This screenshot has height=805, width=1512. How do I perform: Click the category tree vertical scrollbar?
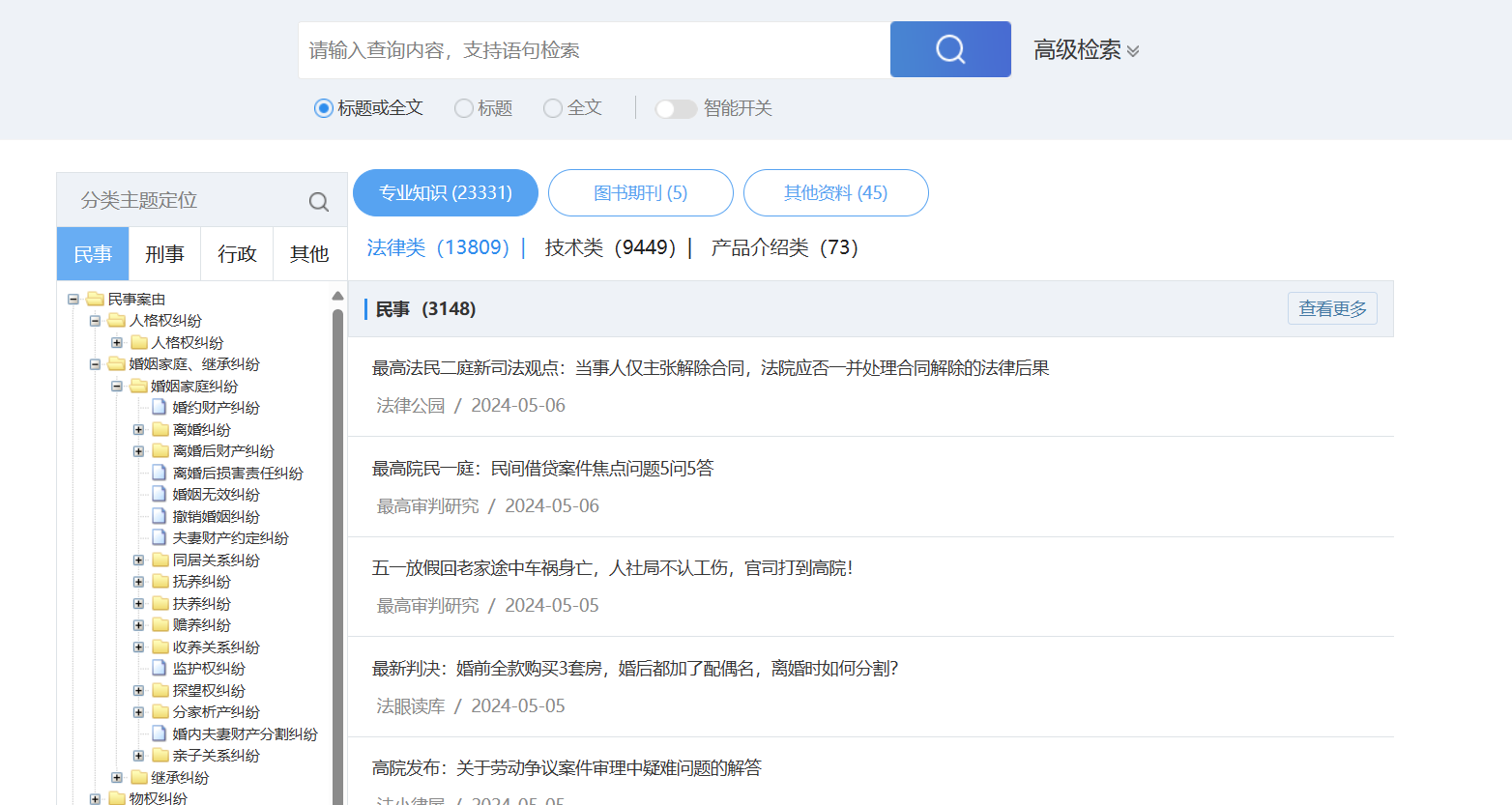[x=337, y=556]
